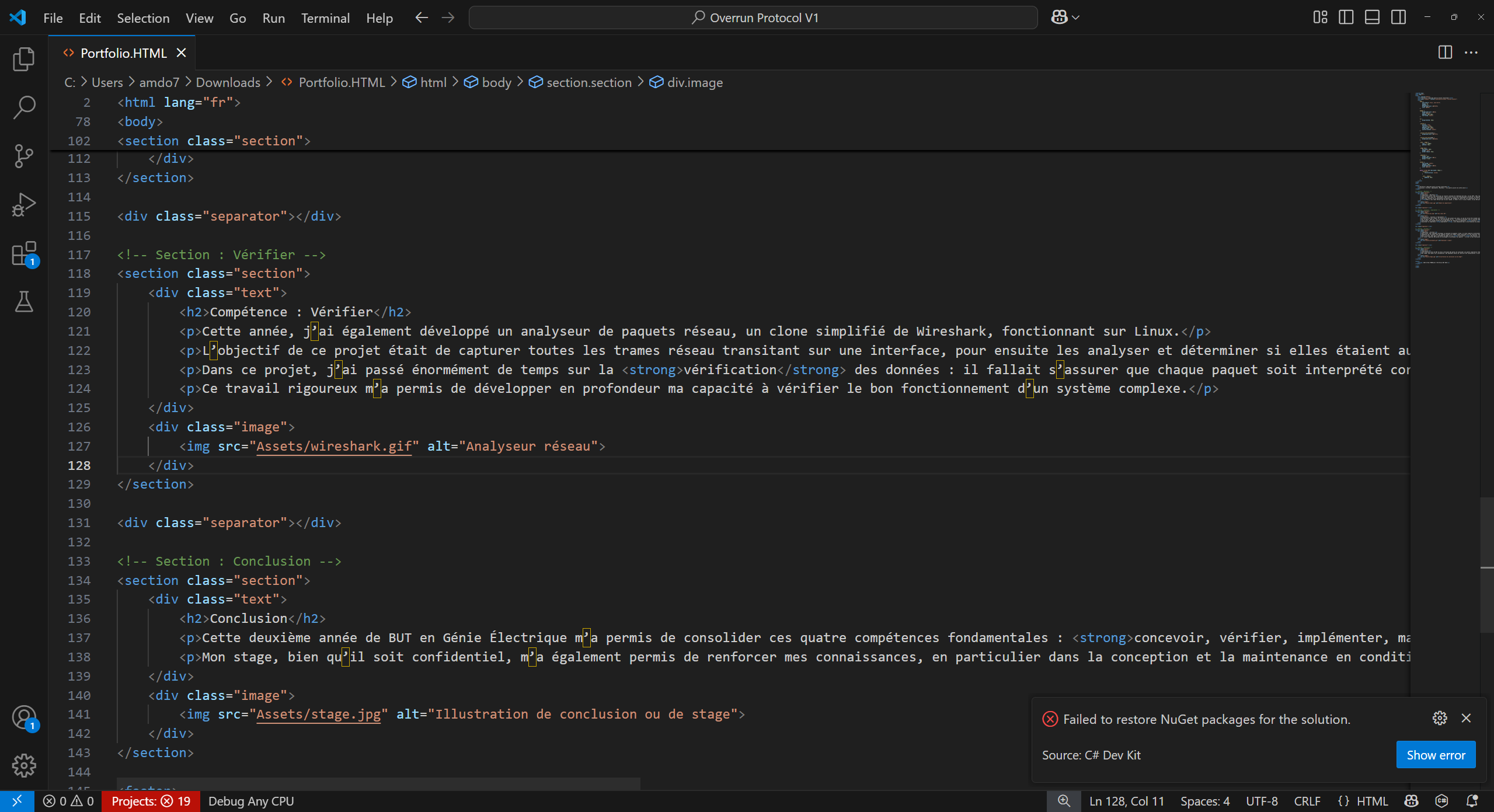The height and width of the screenshot is (812, 1494).
Task: Click line number 133
Action: [x=79, y=561]
